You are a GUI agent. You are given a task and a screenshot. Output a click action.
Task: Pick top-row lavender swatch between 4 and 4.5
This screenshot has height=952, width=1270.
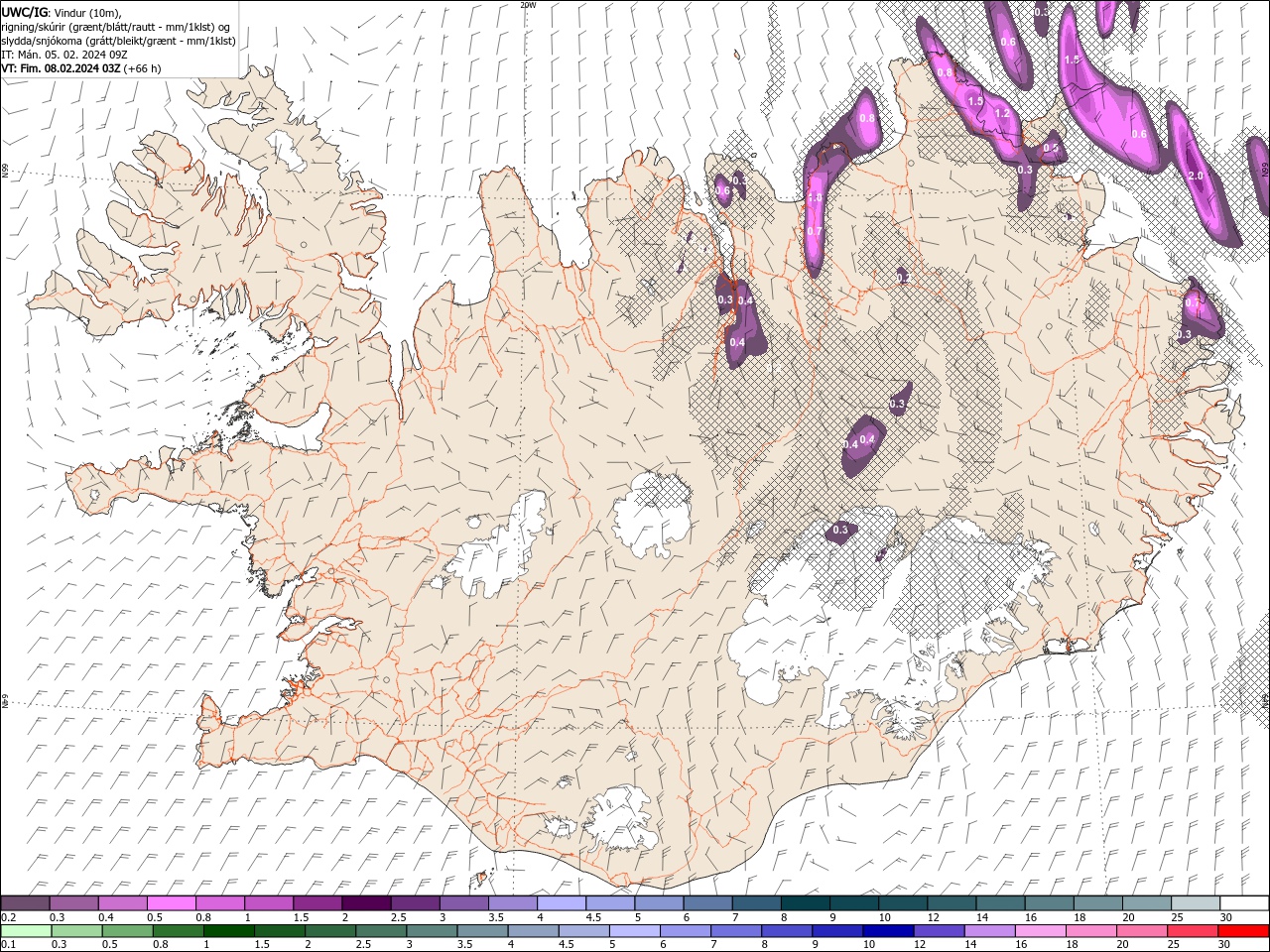(562, 902)
